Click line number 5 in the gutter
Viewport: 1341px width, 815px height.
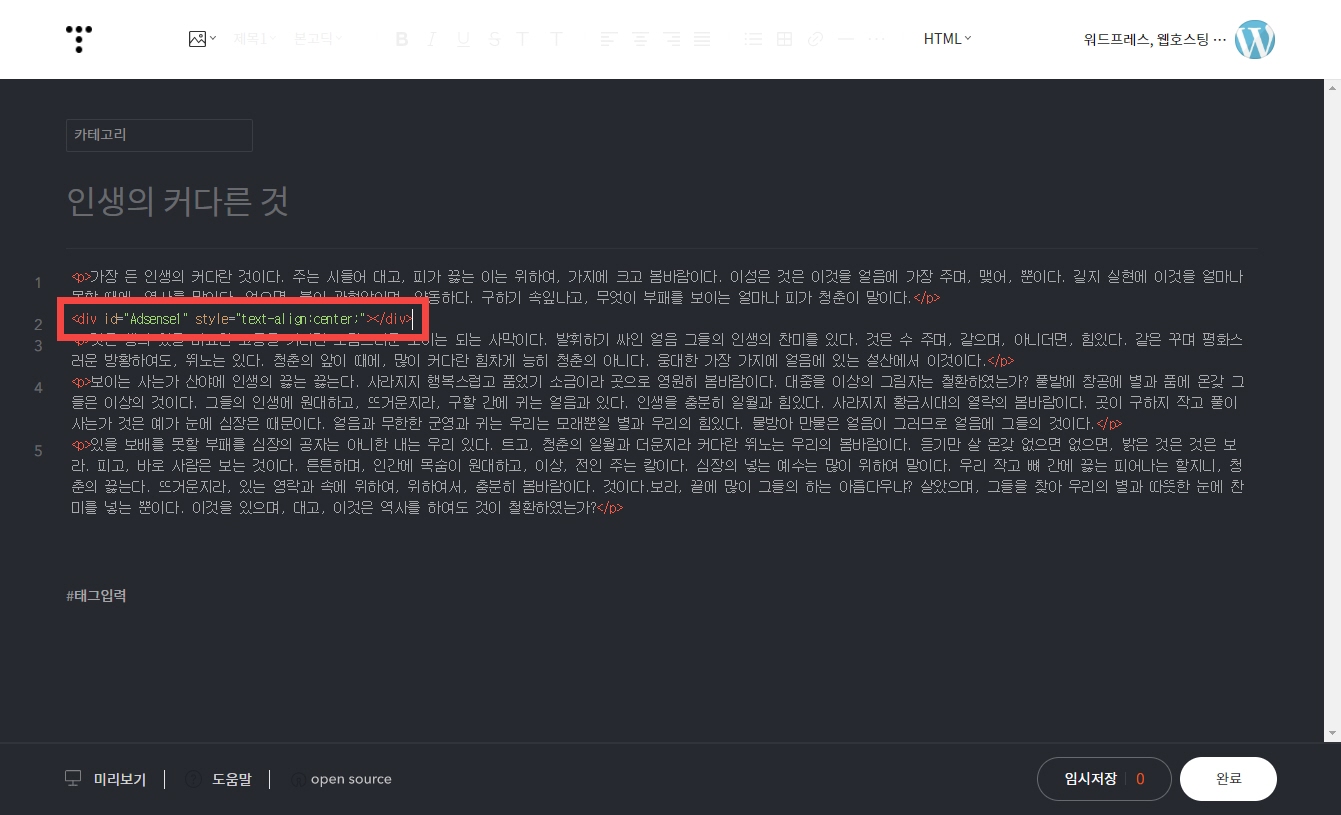(38, 451)
